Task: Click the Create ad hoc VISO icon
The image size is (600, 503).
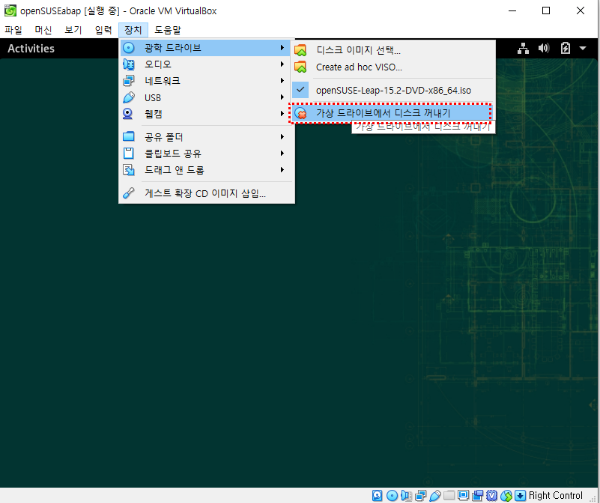Action: (300, 67)
